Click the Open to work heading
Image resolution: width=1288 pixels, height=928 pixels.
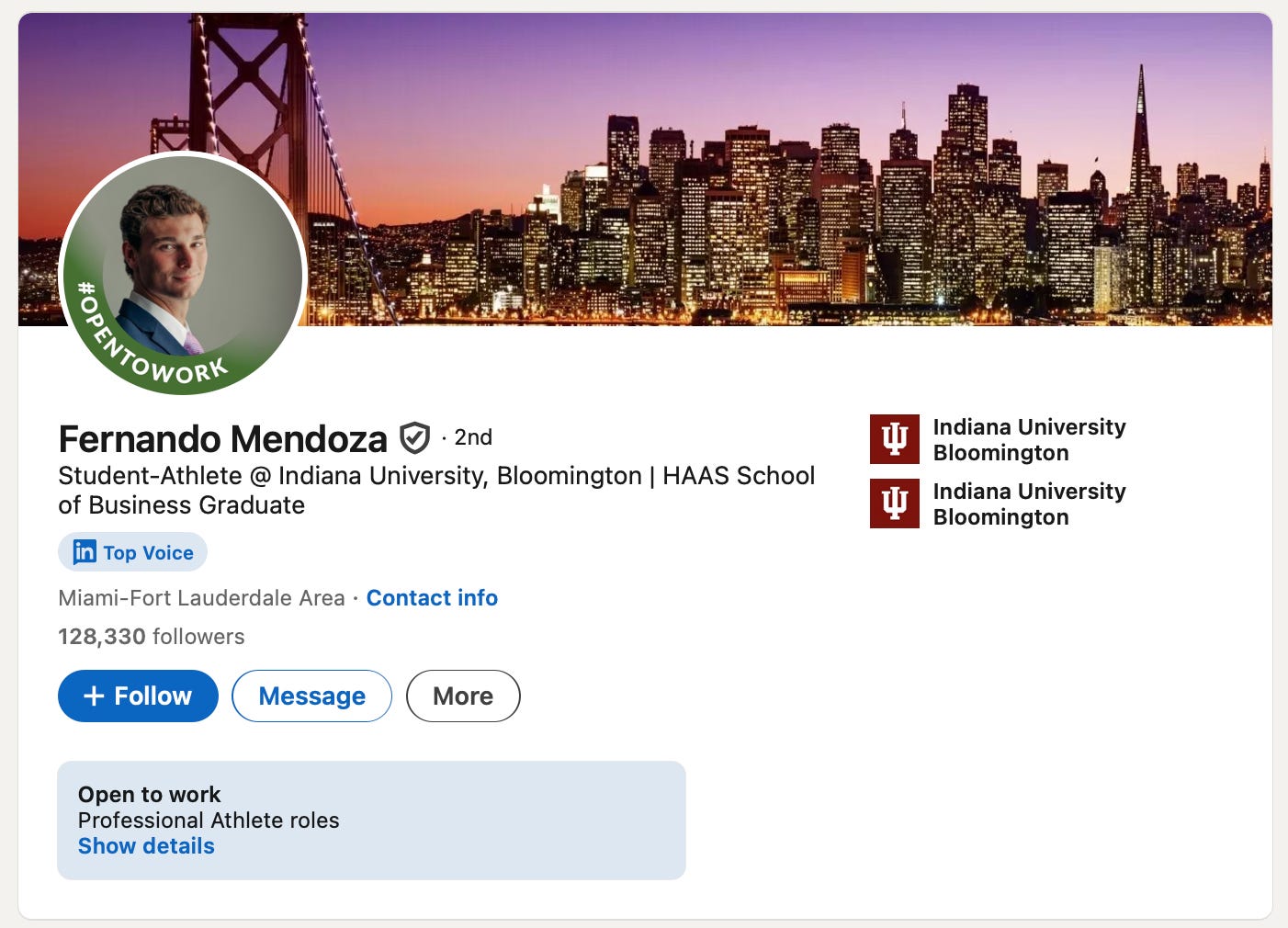coord(149,795)
